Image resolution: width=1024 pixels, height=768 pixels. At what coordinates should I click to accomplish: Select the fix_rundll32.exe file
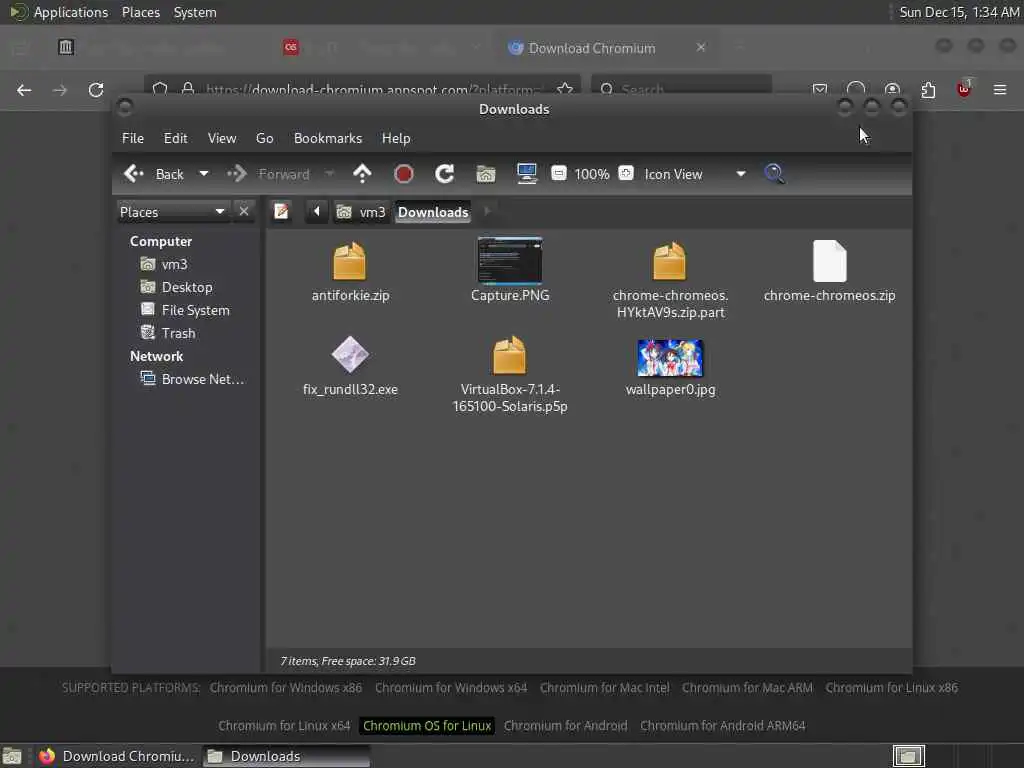pyautogui.click(x=350, y=366)
